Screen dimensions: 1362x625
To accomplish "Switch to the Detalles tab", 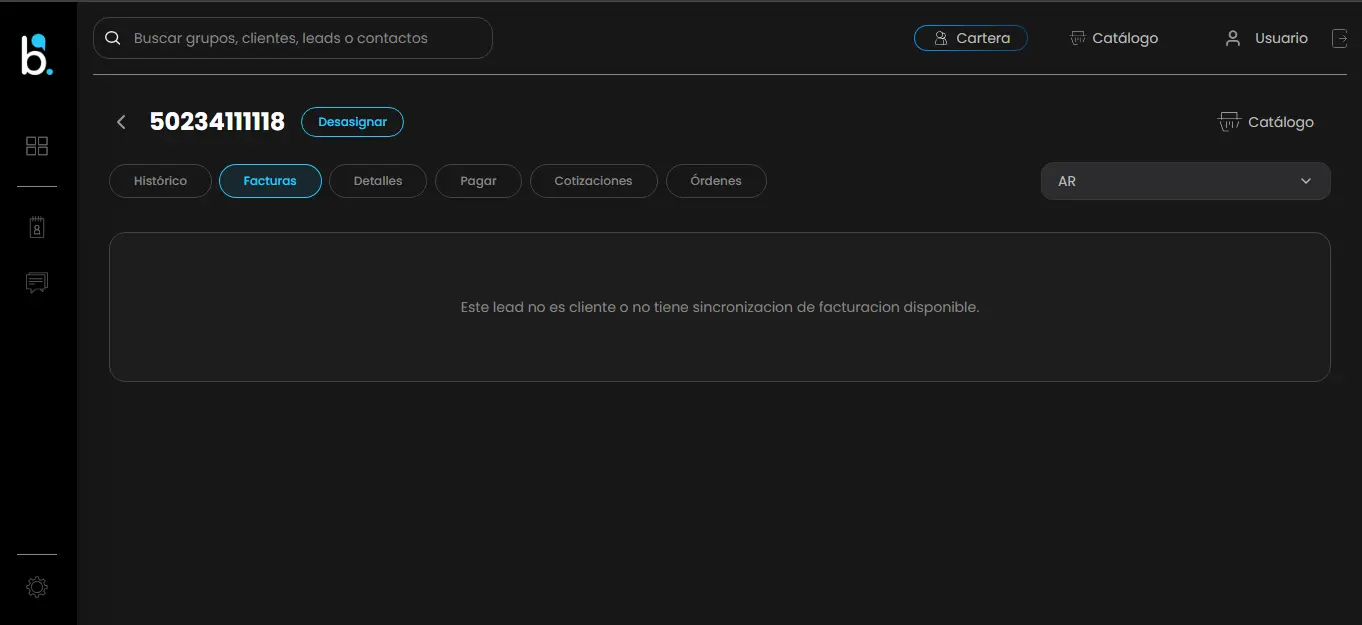I will tap(378, 181).
